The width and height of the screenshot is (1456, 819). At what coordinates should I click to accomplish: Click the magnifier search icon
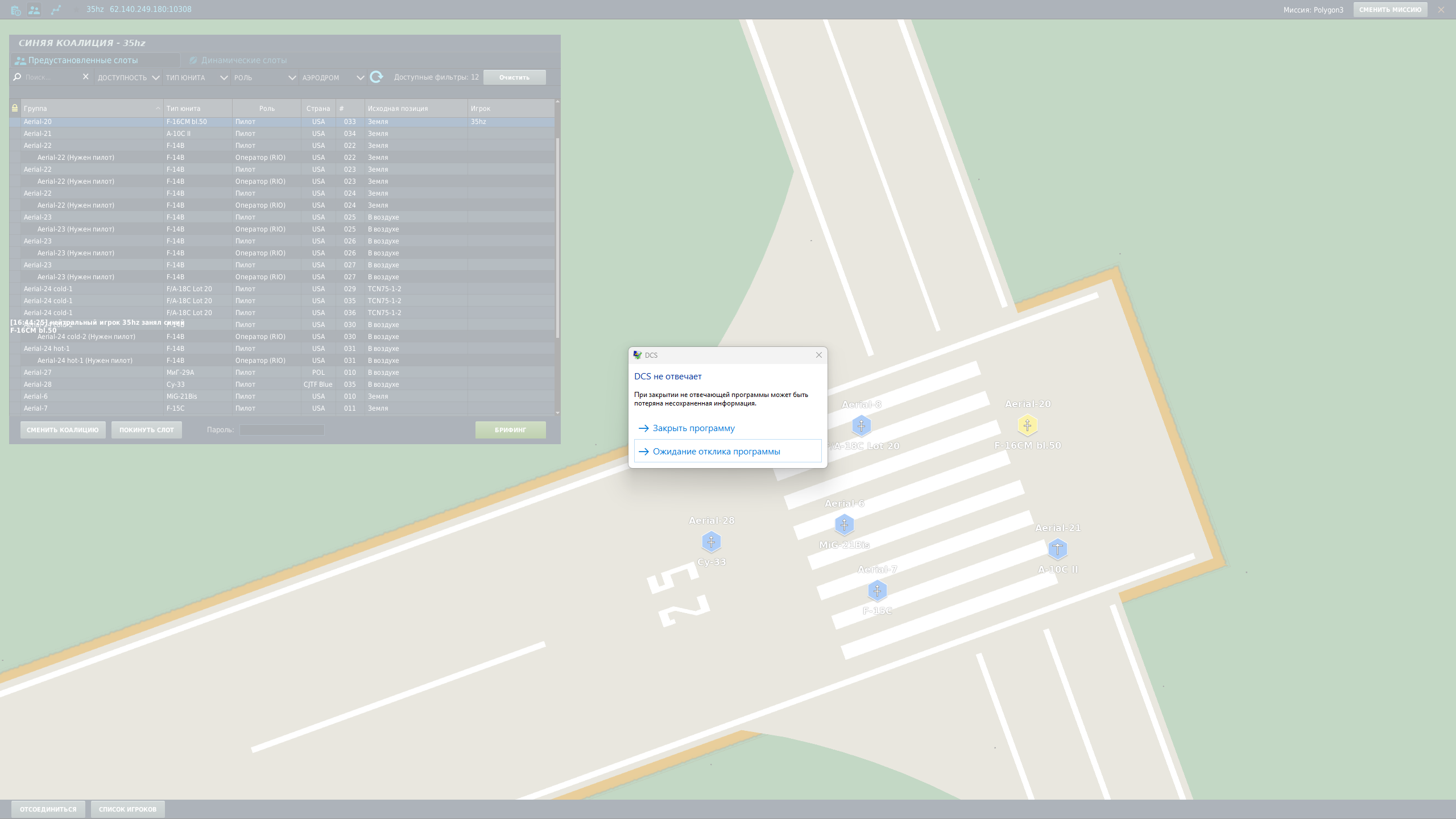[x=17, y=77]
